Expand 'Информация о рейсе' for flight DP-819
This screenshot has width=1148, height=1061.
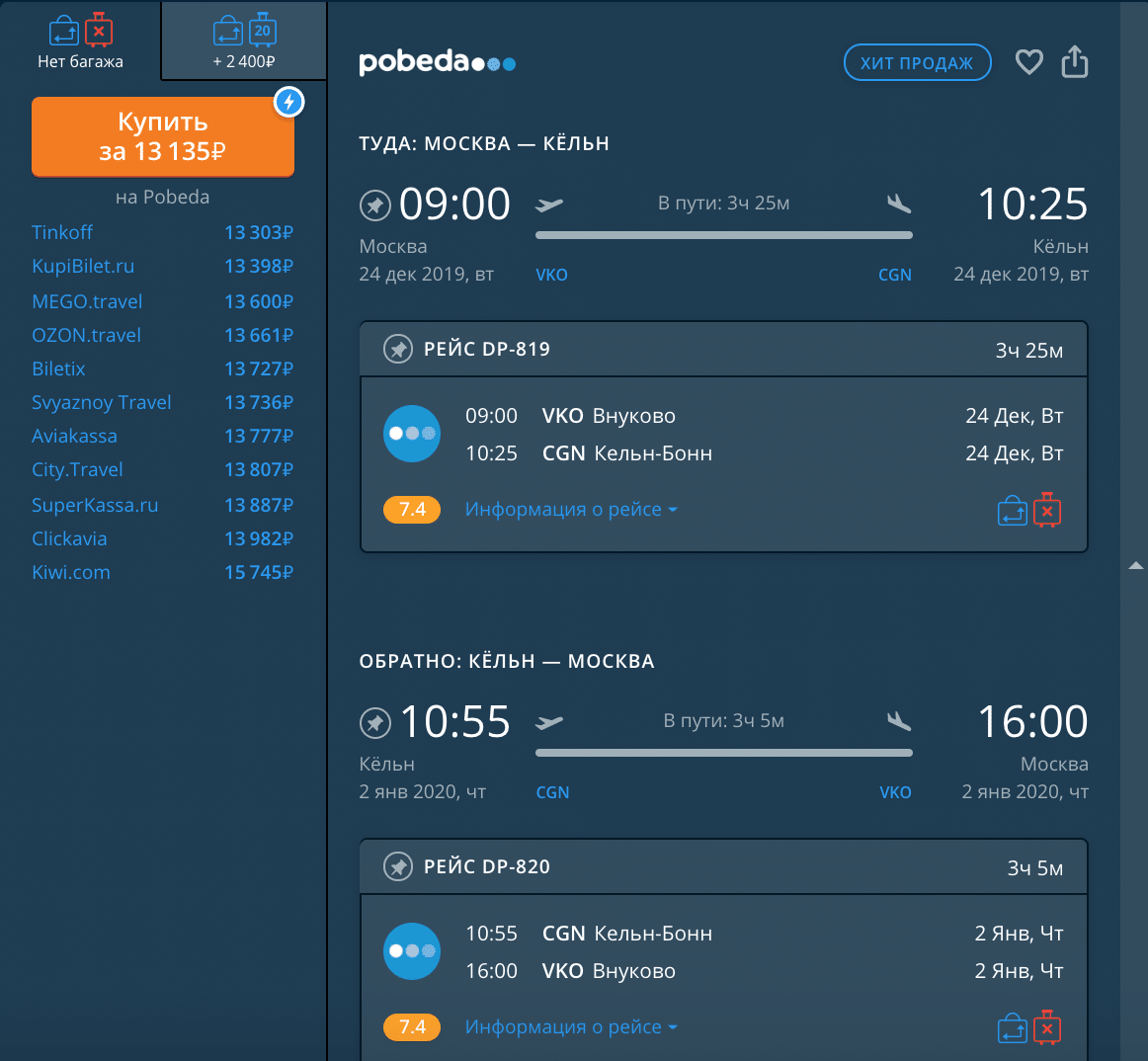coord(571,509)
